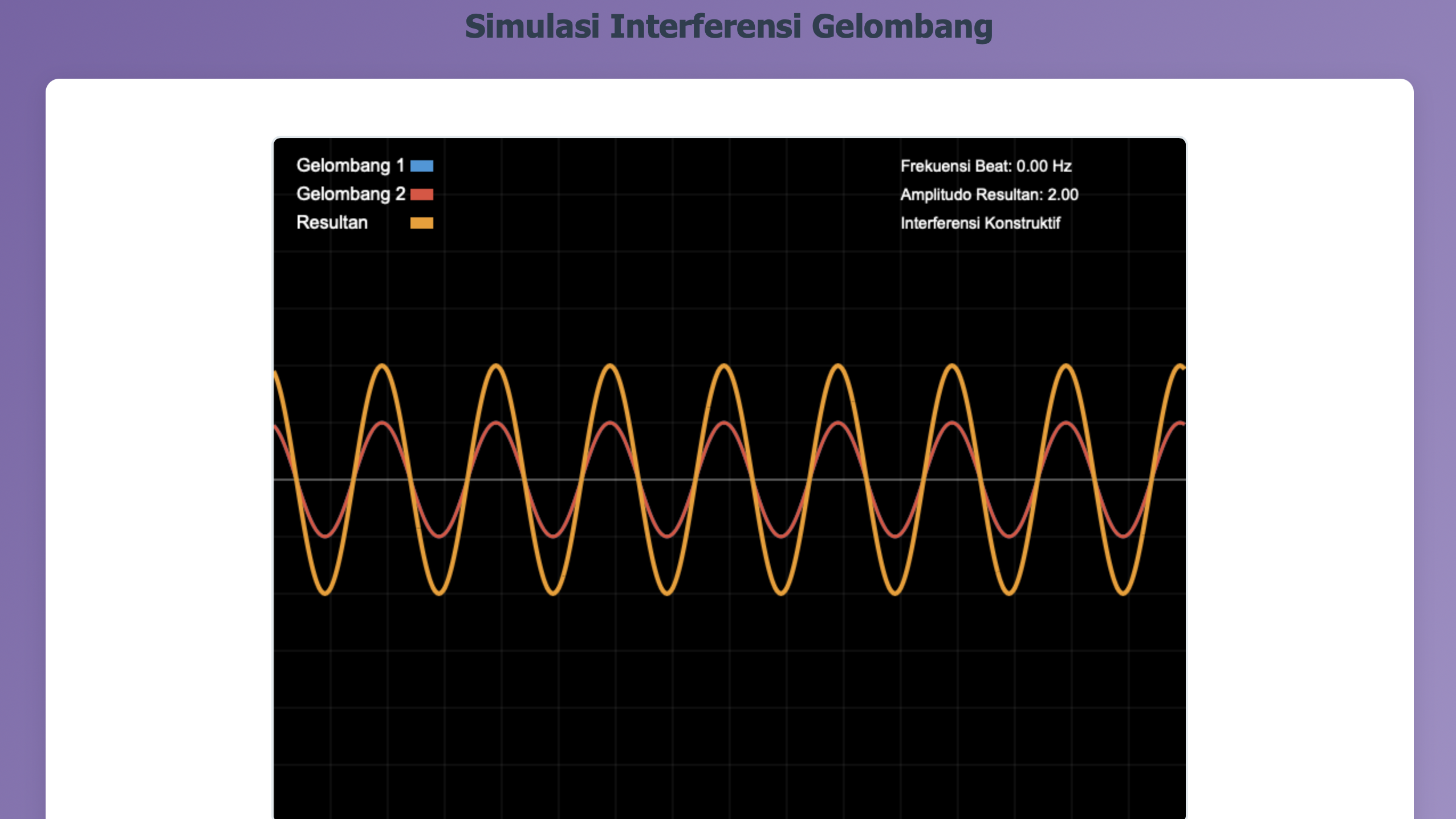
Task: Click the rightmost trough of orange resultant wave
Action: [1123, 594]
